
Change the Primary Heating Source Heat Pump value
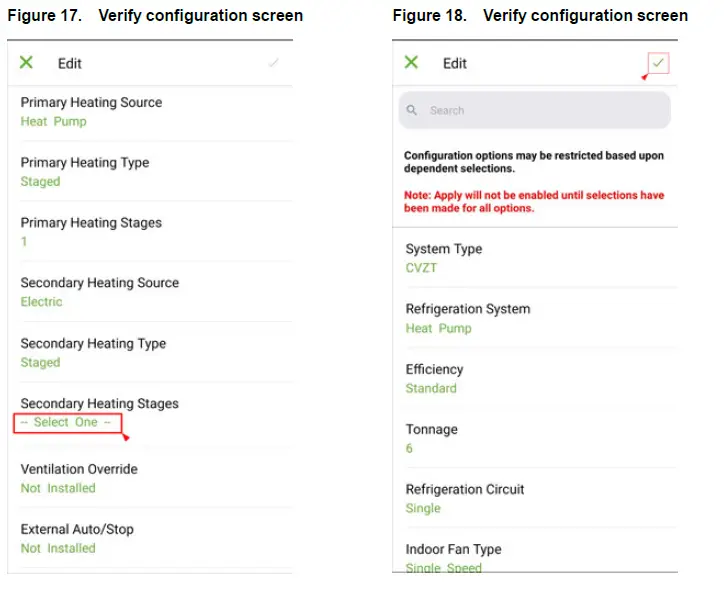coord(54,121)
